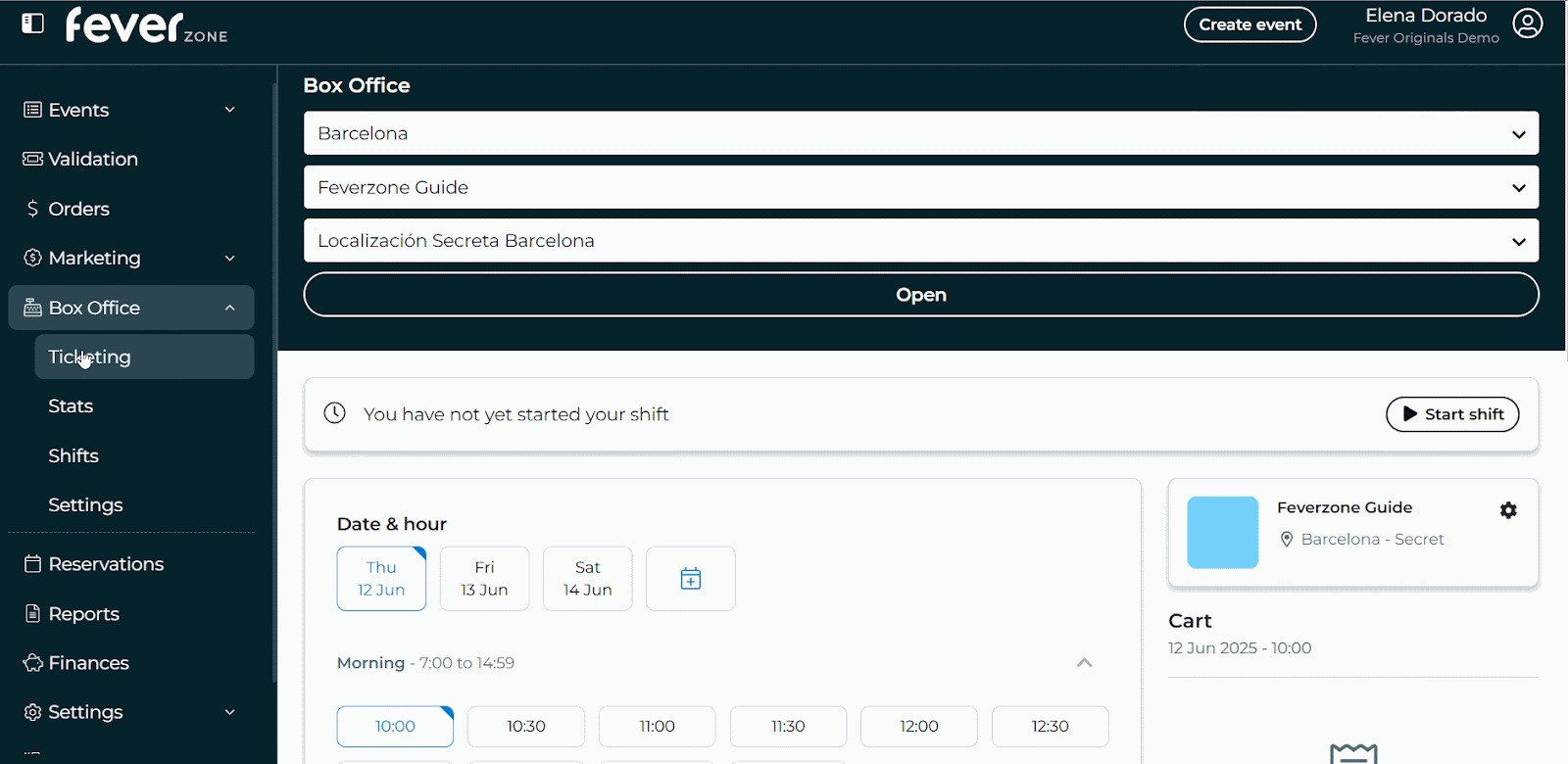Click the Events list icon
Screen dimensions: 1568x764
click(x=32, y=110)
